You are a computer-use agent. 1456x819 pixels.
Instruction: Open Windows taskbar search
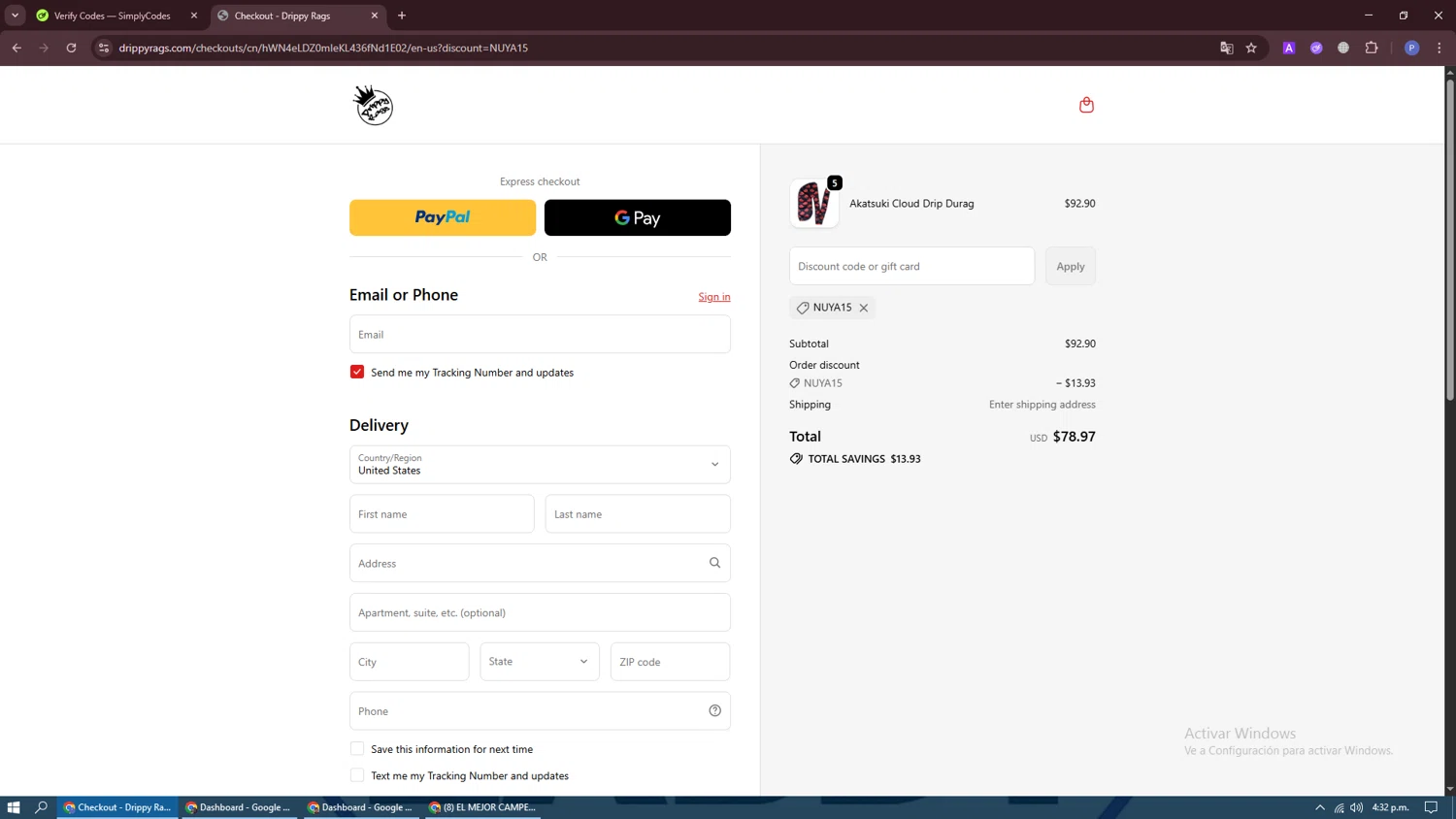click(41, 807)
